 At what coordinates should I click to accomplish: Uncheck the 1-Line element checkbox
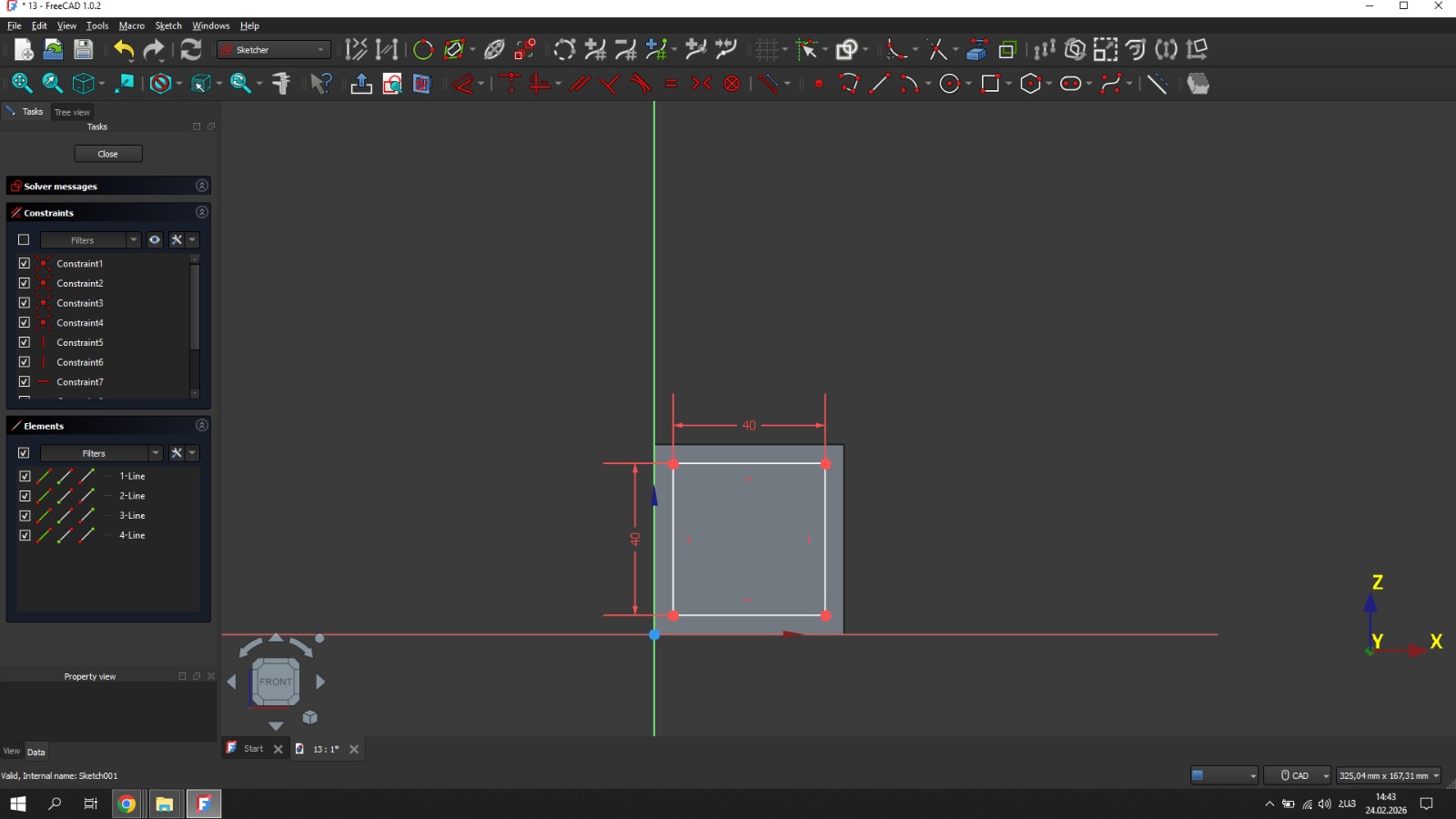click(25, 476)
